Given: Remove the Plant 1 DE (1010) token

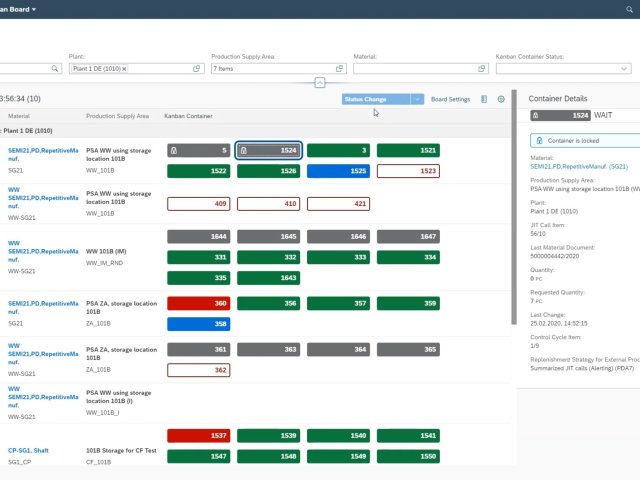Looking at the screenshot, I should coord(124,68).
